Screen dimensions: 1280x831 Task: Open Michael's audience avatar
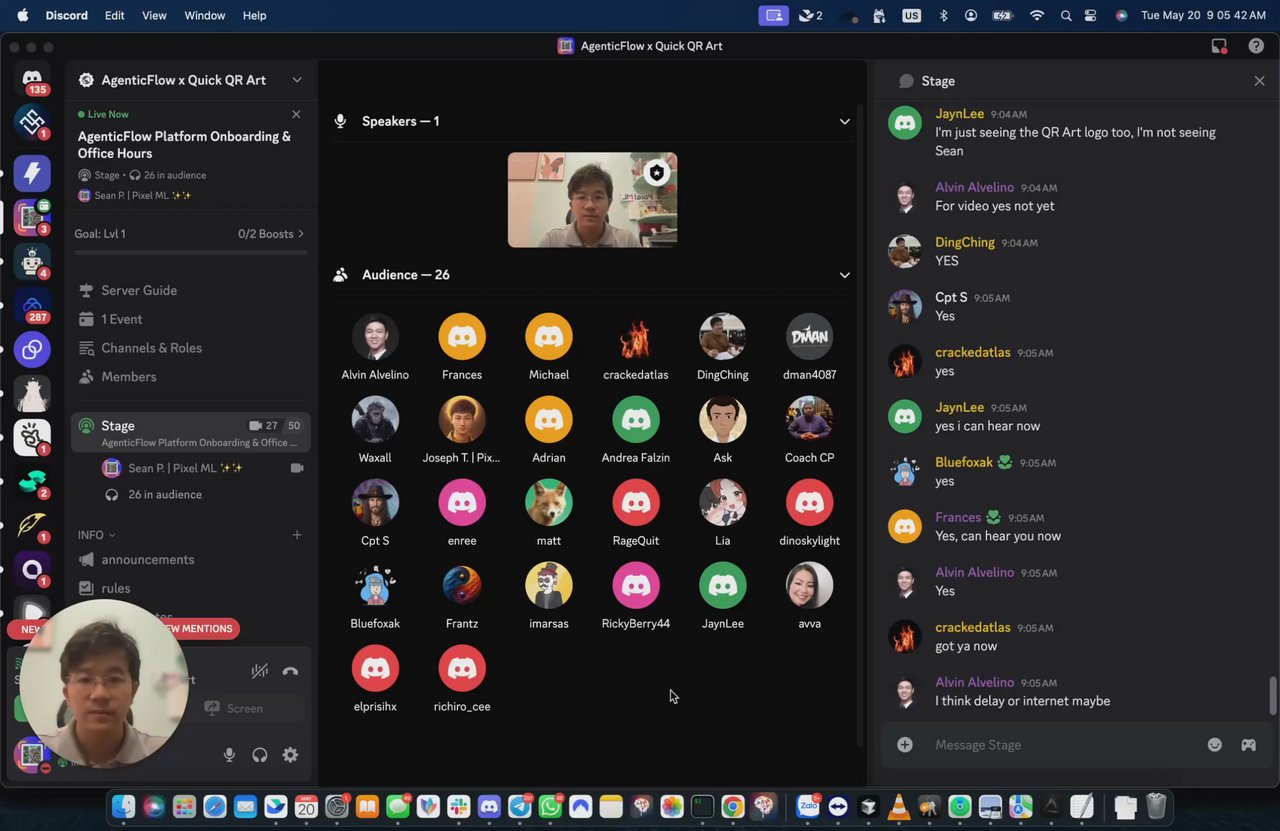[x=549, y=337]
